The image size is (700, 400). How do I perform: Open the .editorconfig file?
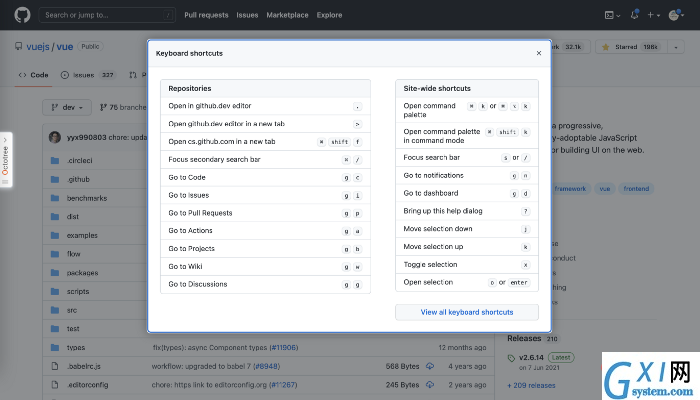pos(88,385)
